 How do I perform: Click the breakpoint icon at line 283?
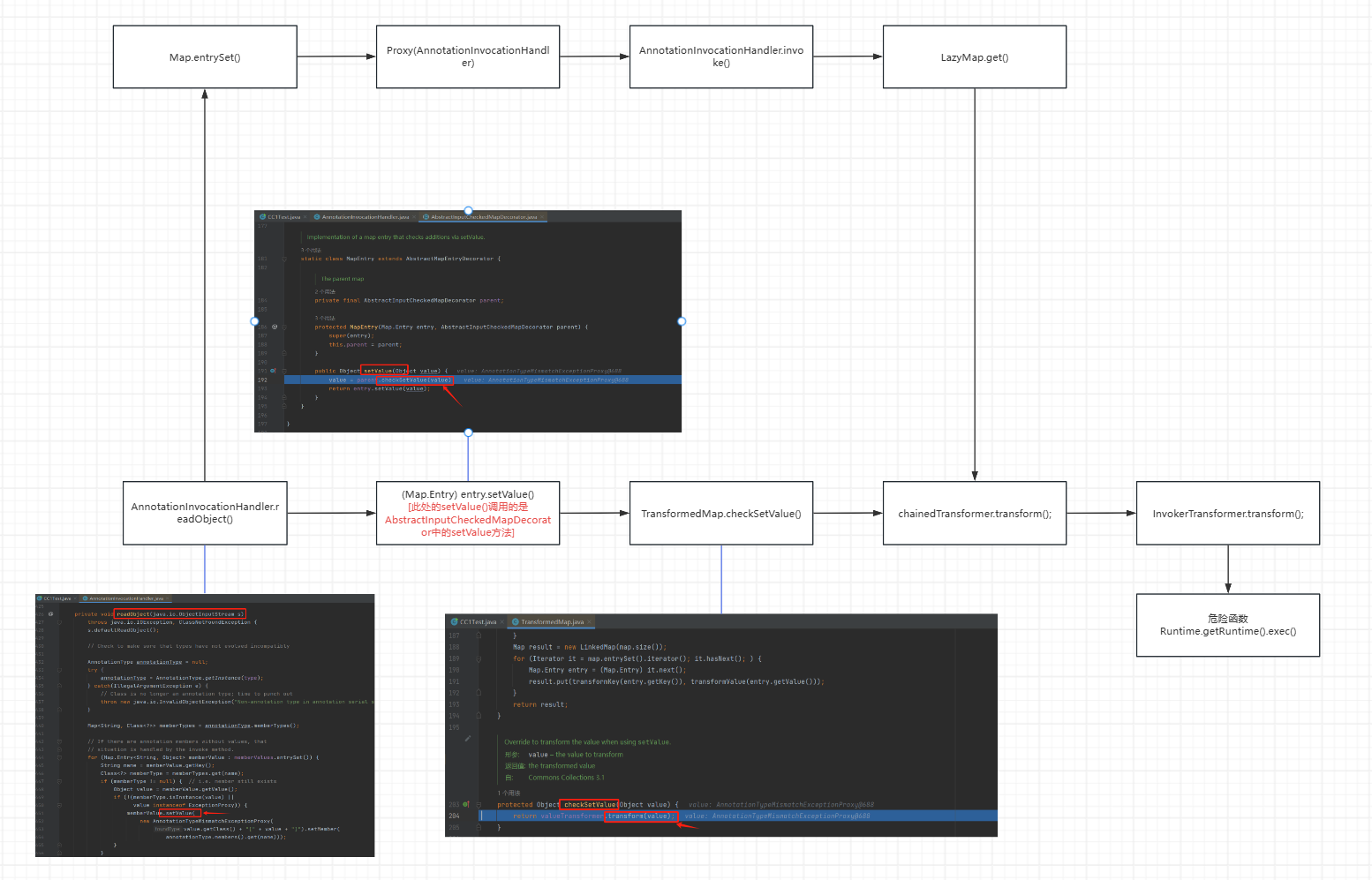coord(466,805)
